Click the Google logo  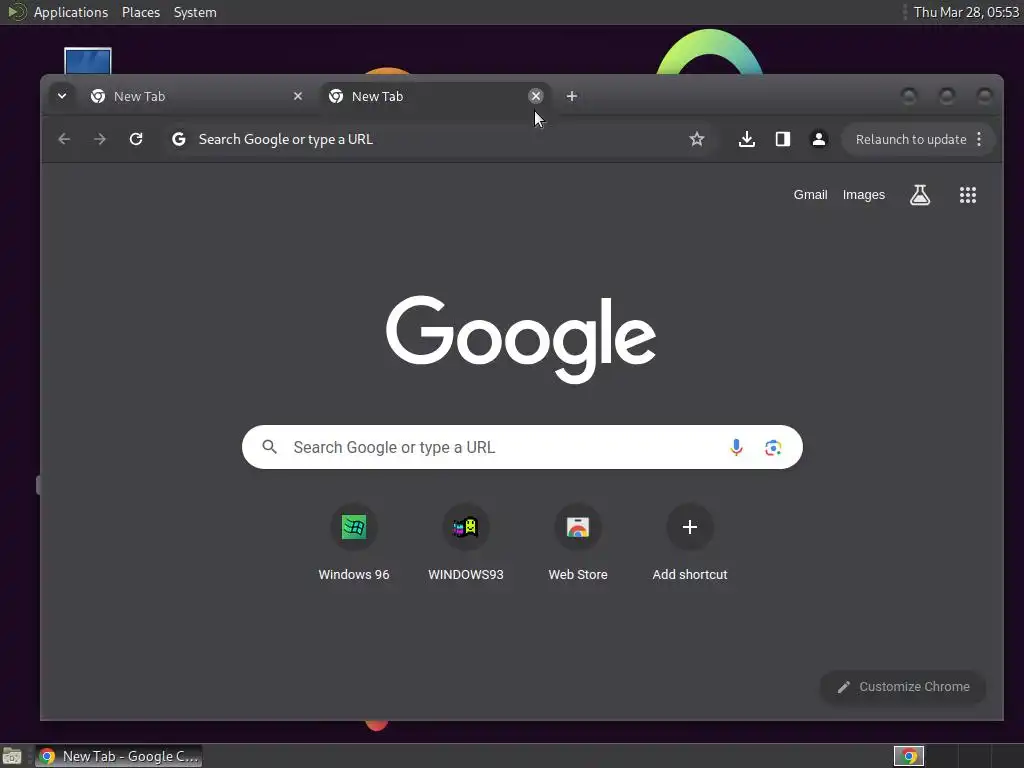[520, 338]
